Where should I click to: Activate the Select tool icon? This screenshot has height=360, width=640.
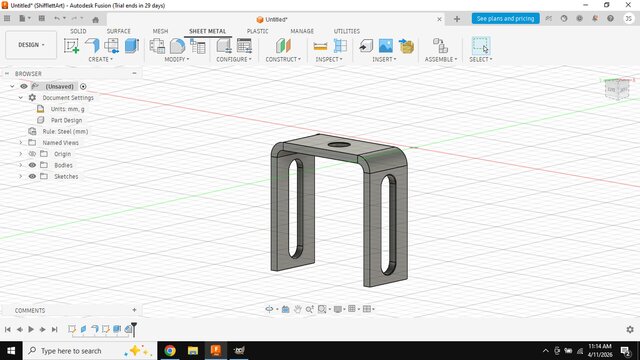coord(481,46)
